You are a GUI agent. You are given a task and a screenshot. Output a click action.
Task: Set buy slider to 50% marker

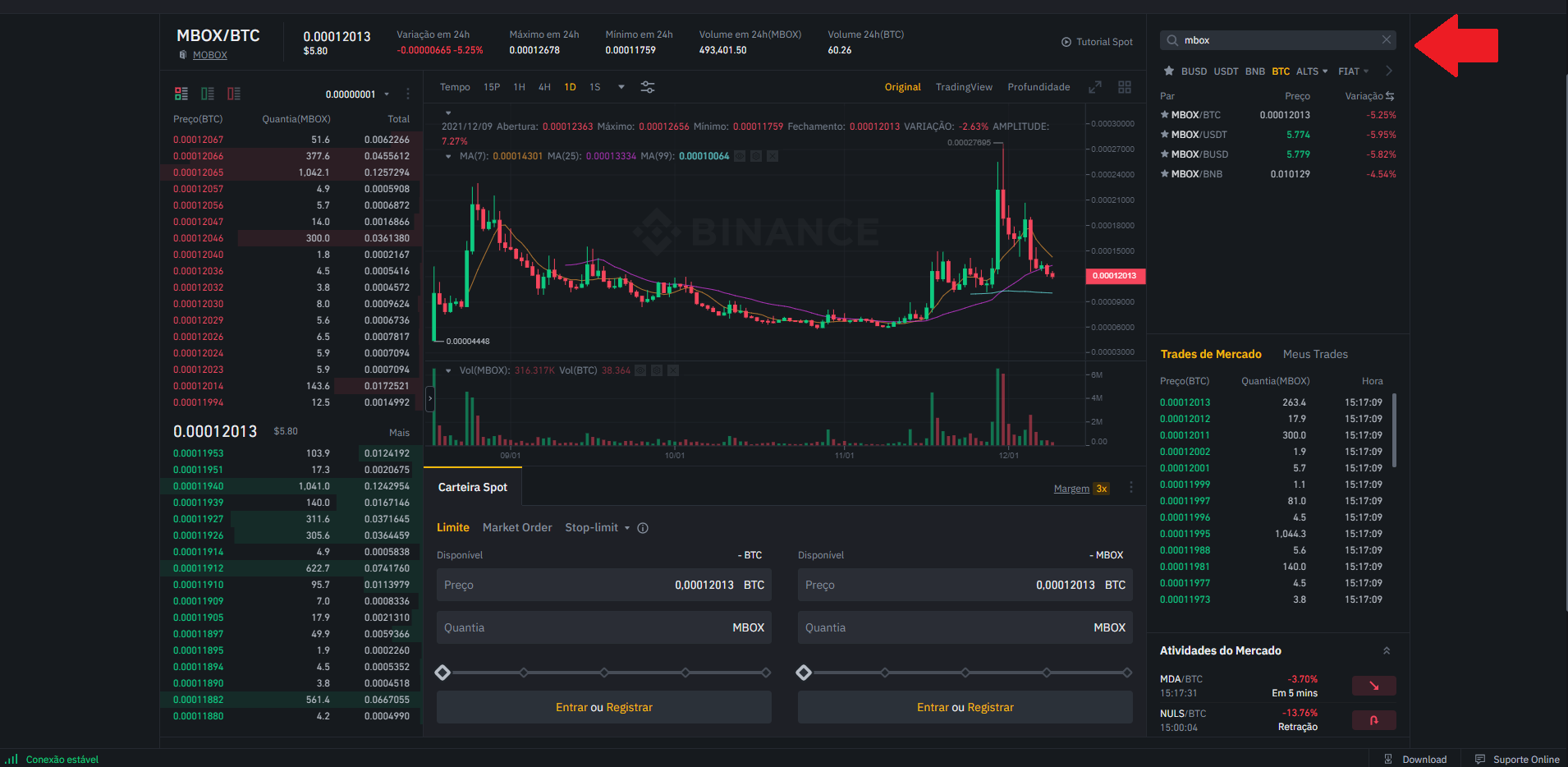[604, 673]
